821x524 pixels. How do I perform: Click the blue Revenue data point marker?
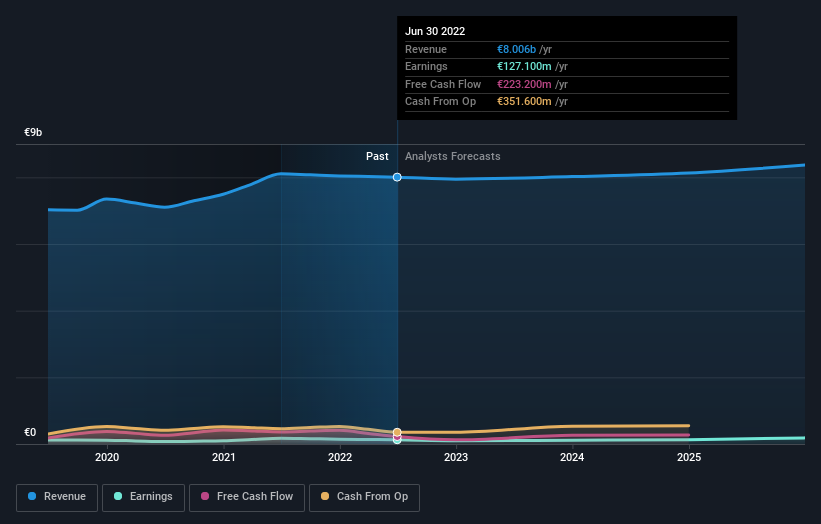click(397, 177)
